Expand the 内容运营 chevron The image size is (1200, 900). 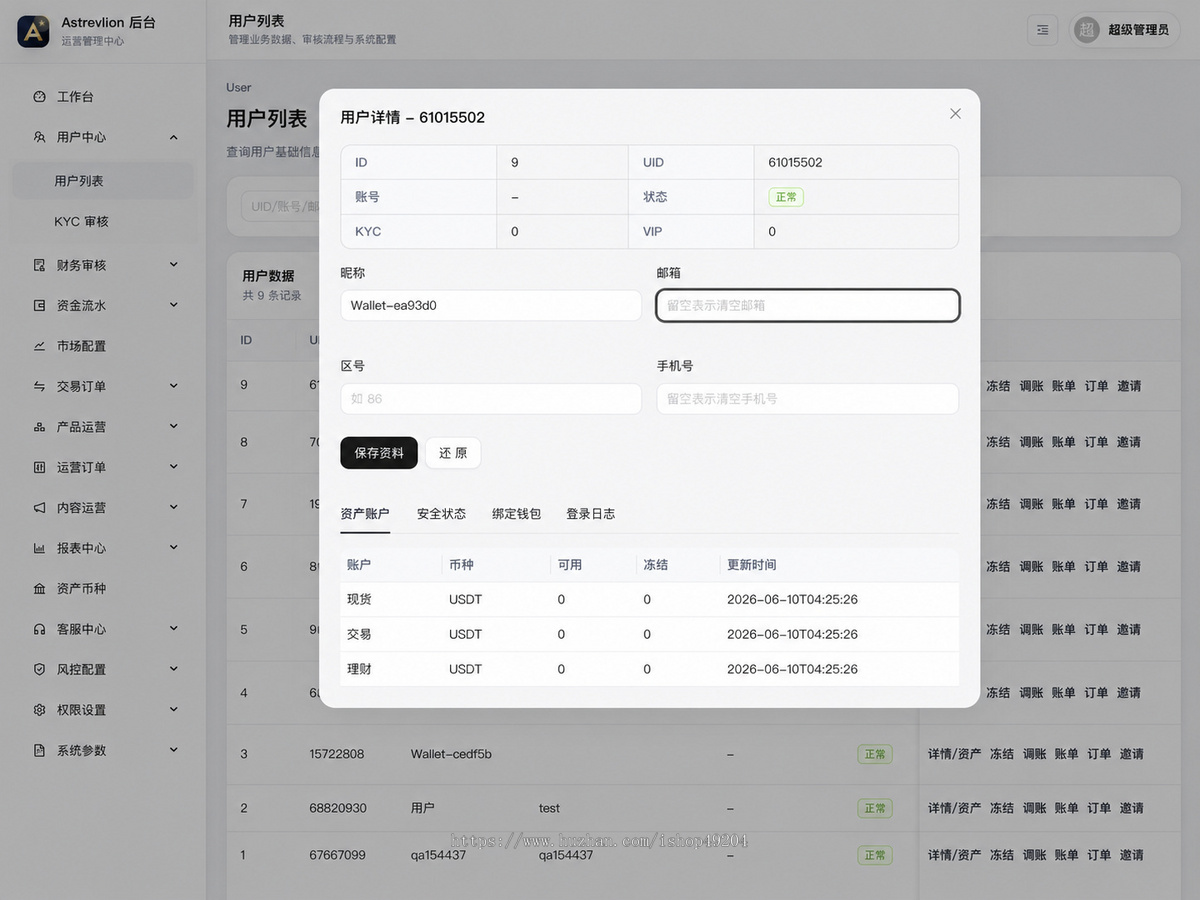173,508
